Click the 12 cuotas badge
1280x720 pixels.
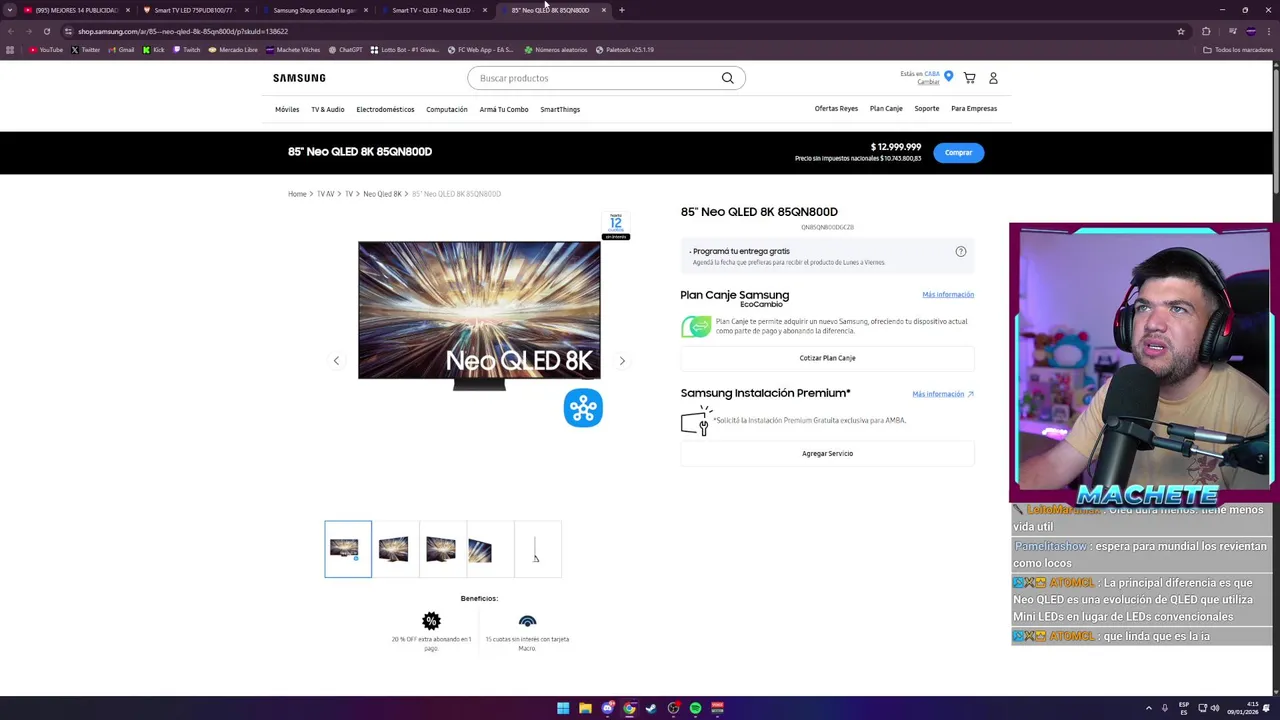pyautogui.click(x=616, y=226)
